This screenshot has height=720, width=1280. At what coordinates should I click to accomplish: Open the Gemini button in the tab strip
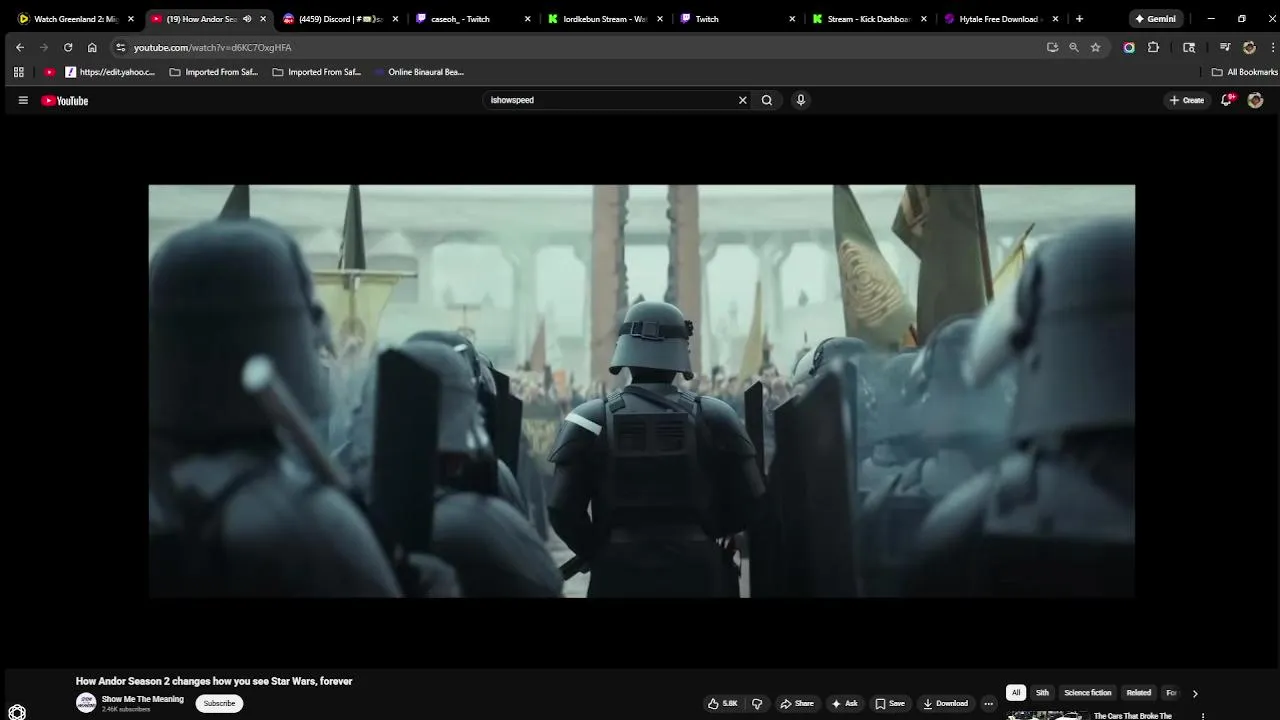tap(1155, 19)
